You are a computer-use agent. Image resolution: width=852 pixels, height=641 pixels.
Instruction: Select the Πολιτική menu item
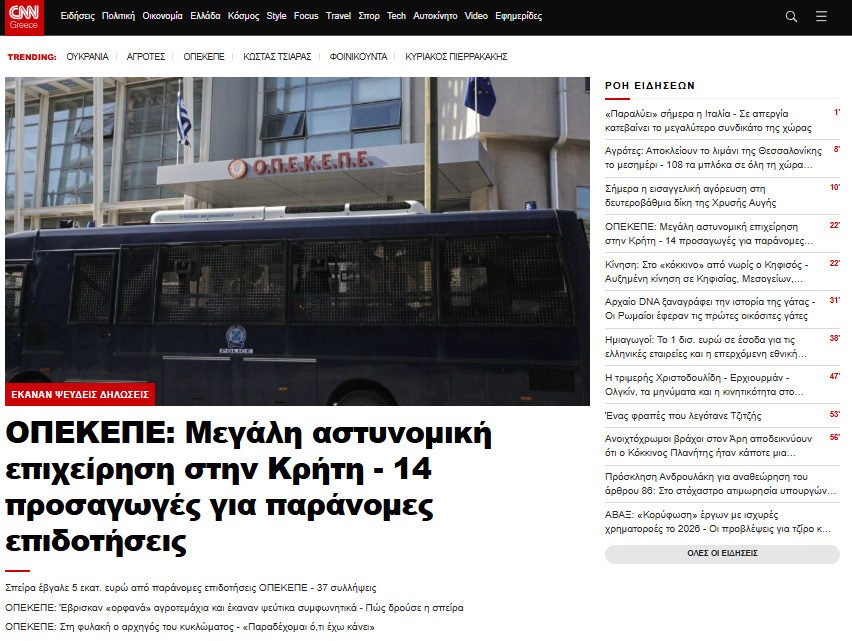(x=118, y=17)
